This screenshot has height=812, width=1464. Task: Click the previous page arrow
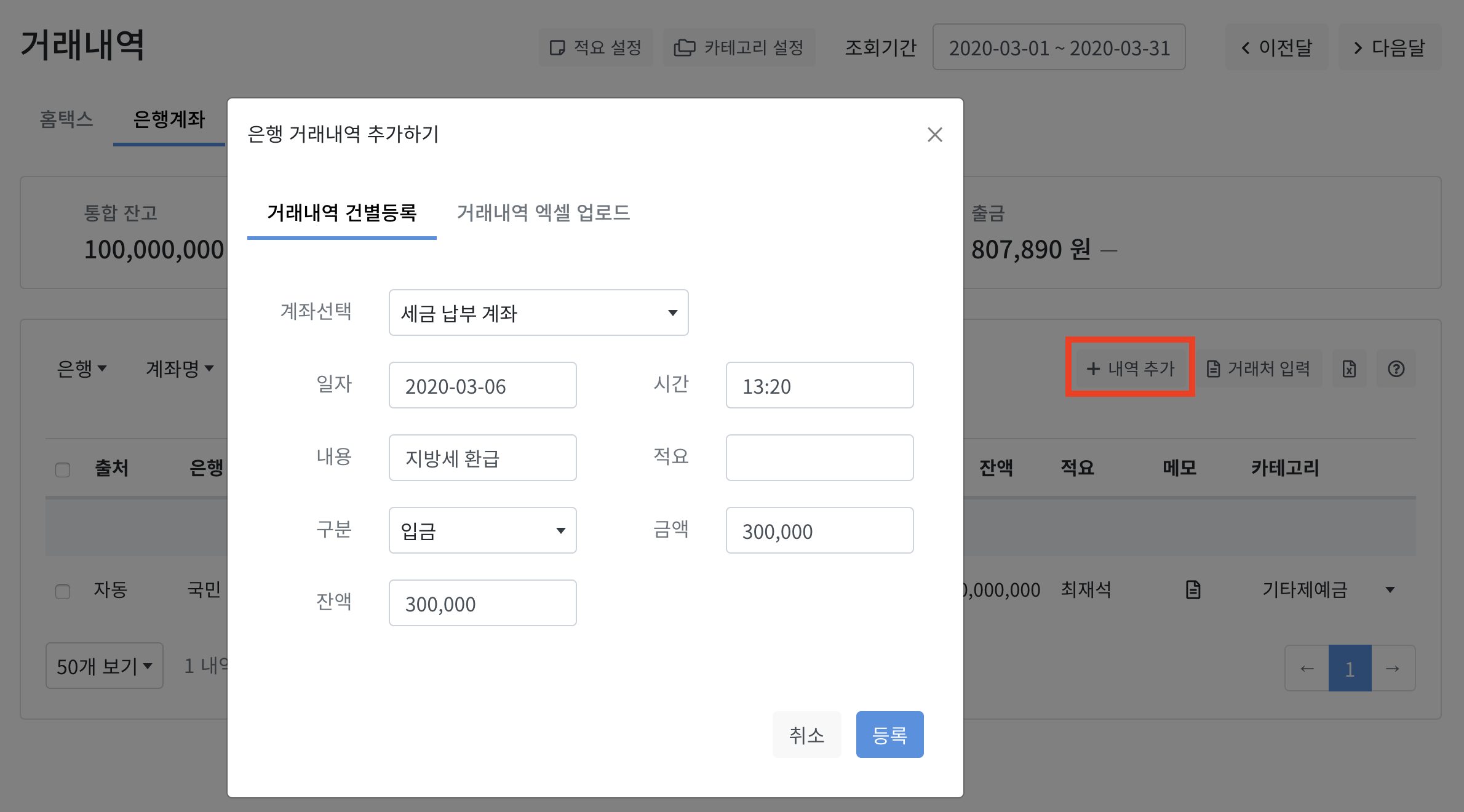(1307, 668)
